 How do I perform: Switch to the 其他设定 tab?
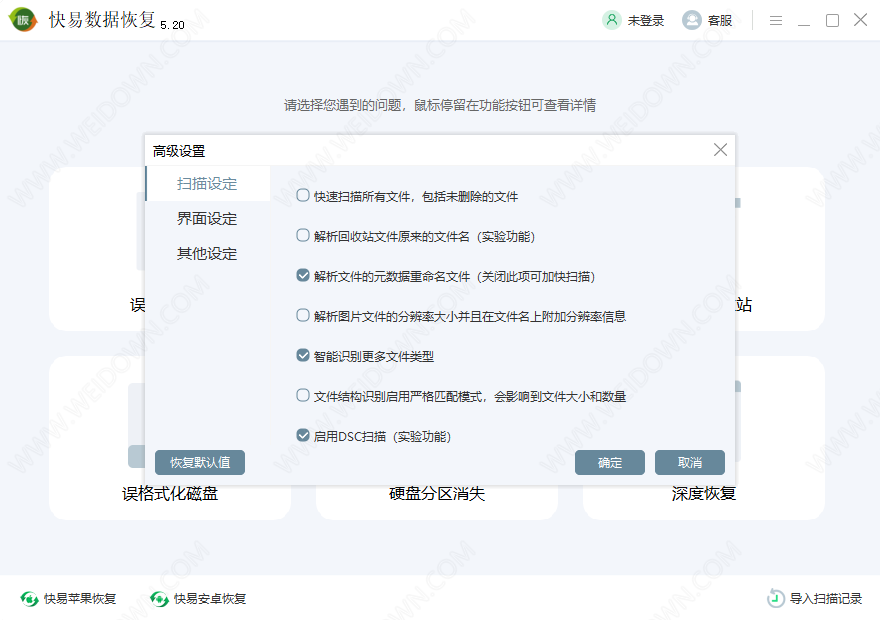click(208, 254)
